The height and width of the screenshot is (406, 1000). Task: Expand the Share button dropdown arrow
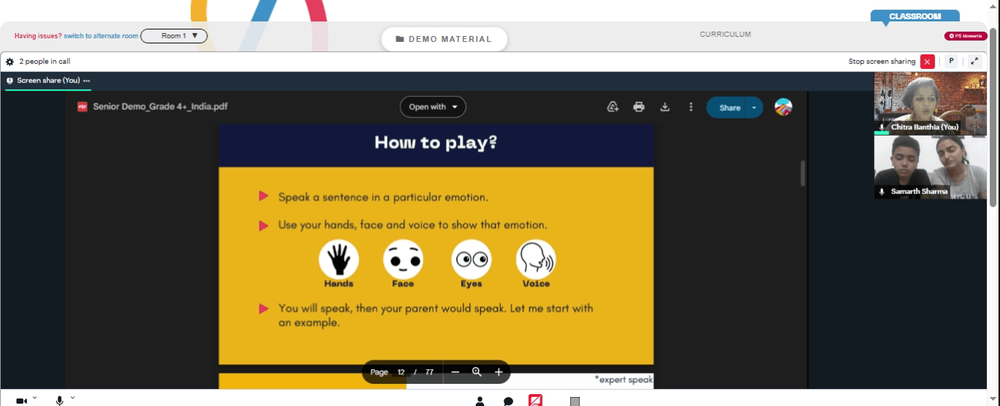[x=754, y=108]
